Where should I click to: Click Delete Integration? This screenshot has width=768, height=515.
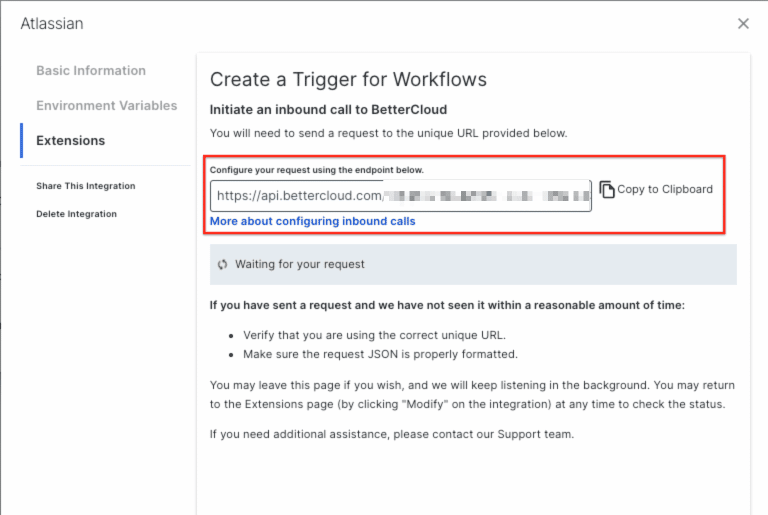76,214
